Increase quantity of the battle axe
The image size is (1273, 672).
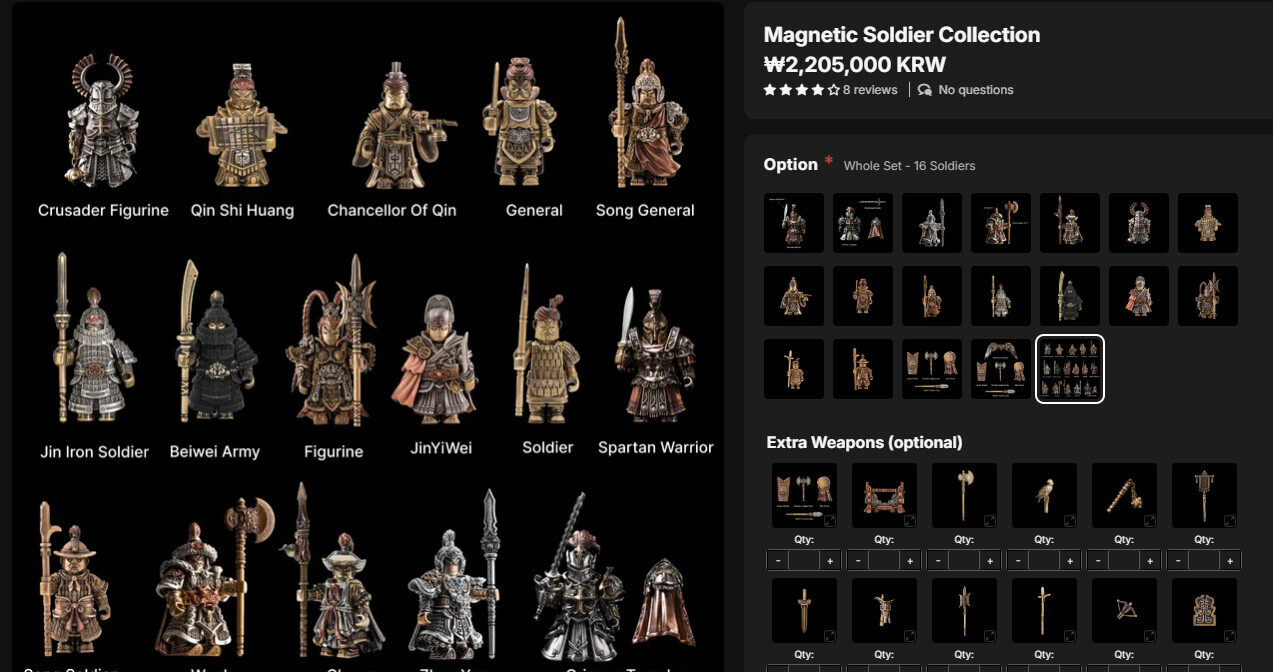989,561
